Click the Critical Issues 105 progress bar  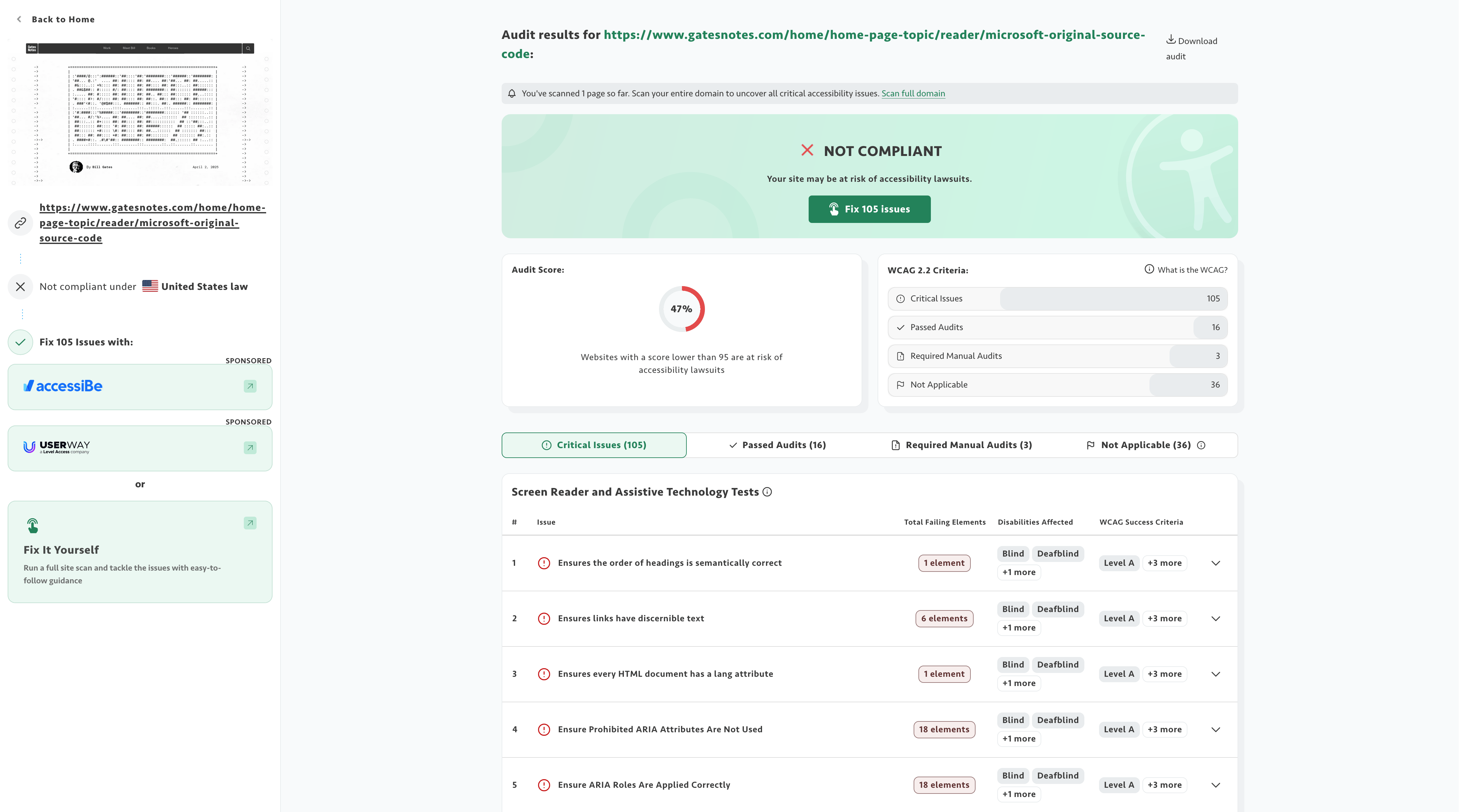coord(1057,299)
